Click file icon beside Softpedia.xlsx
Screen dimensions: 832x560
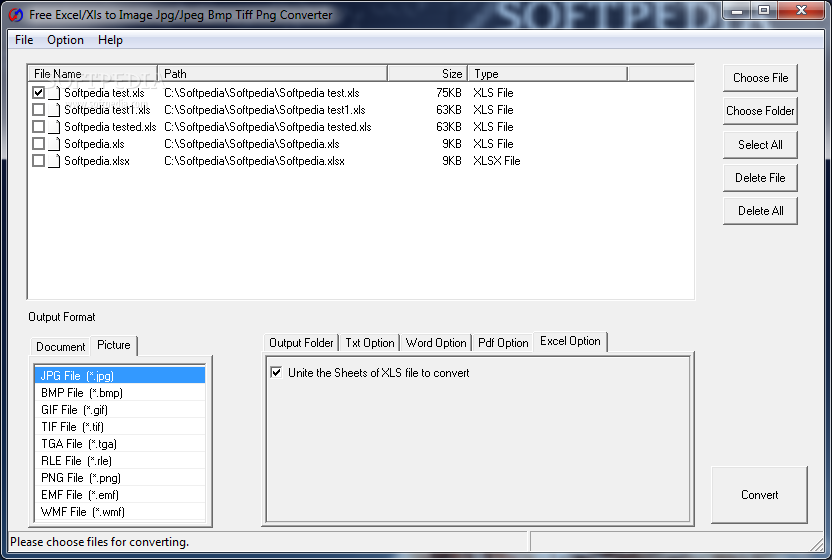coord(54,161)
